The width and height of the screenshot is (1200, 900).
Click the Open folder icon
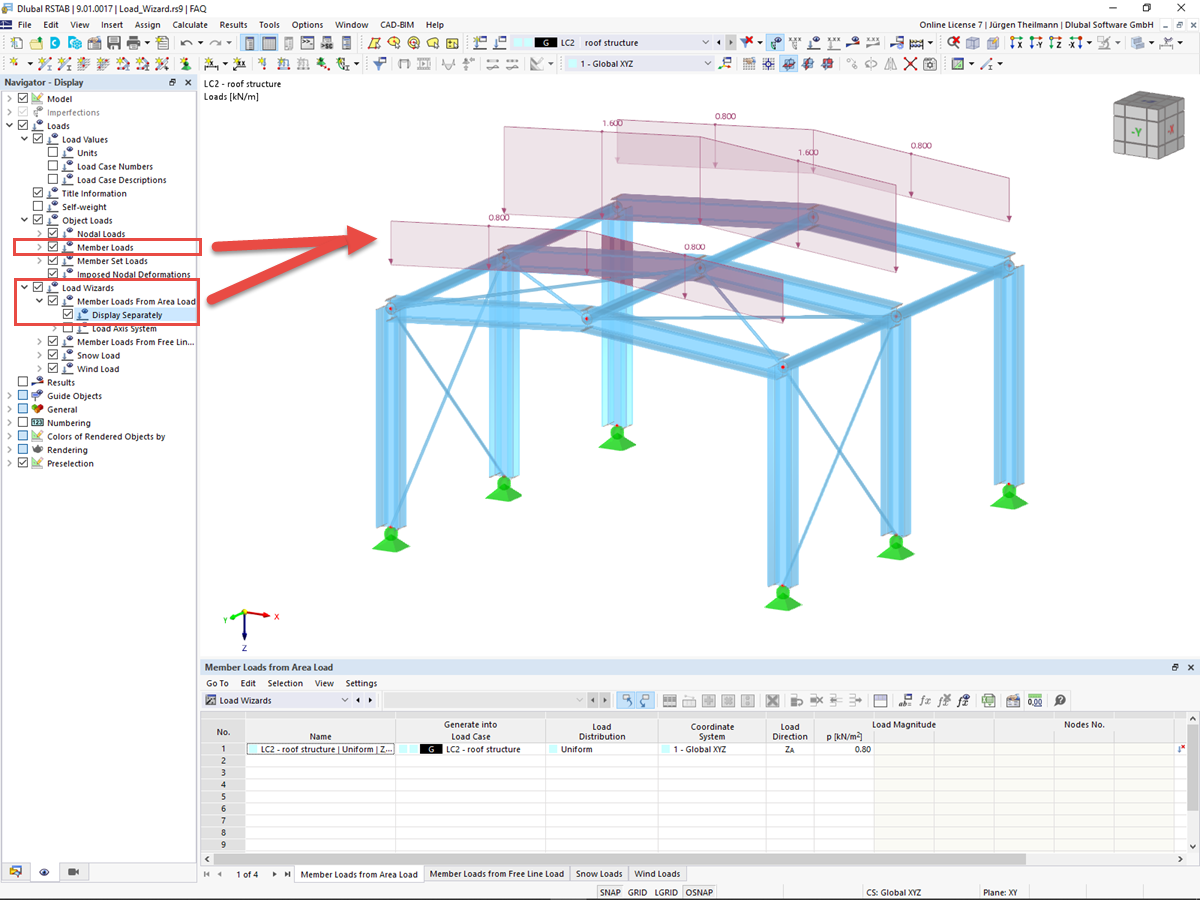pyautogui.click(x=36, y=43)
